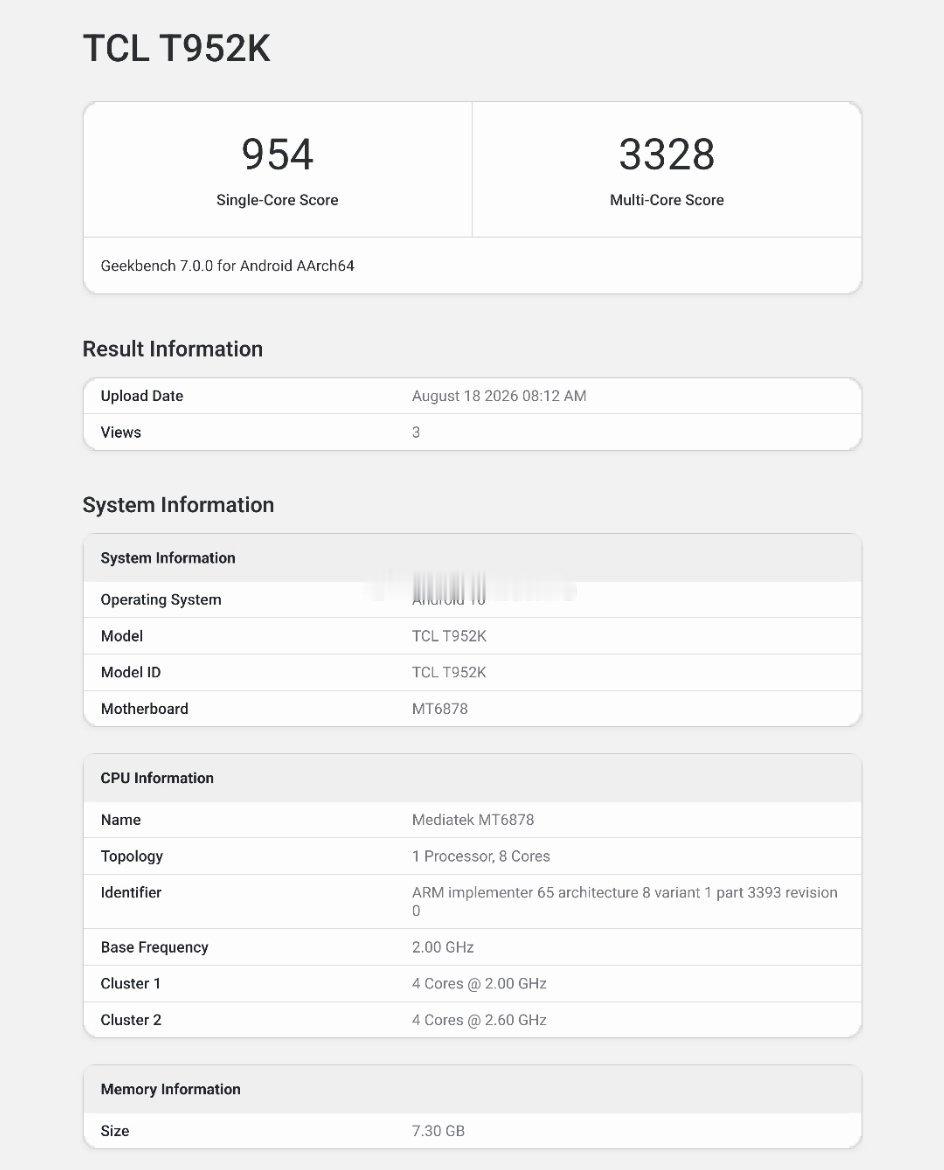Screen dimensions: 944x1170
Task: Click the Topology label
Action: coord(131,857)
